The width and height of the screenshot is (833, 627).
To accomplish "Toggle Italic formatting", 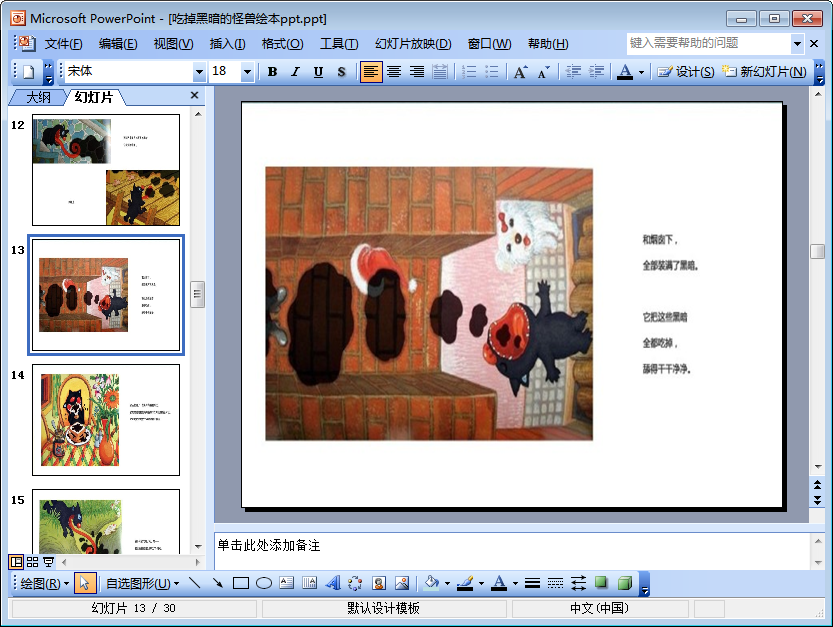I will (x=295, y=72).
